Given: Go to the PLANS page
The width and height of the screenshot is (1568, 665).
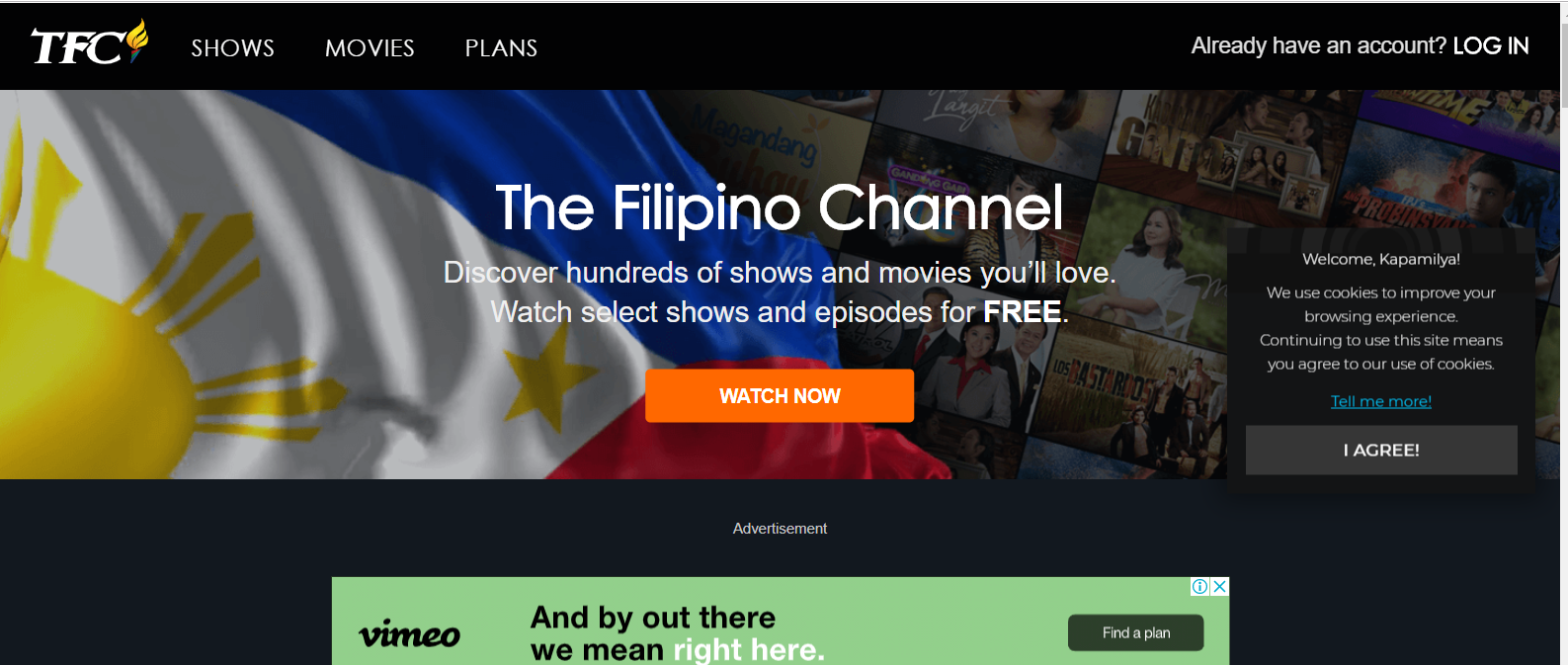Looking at the screenshot, I should [x=501, y=47].
